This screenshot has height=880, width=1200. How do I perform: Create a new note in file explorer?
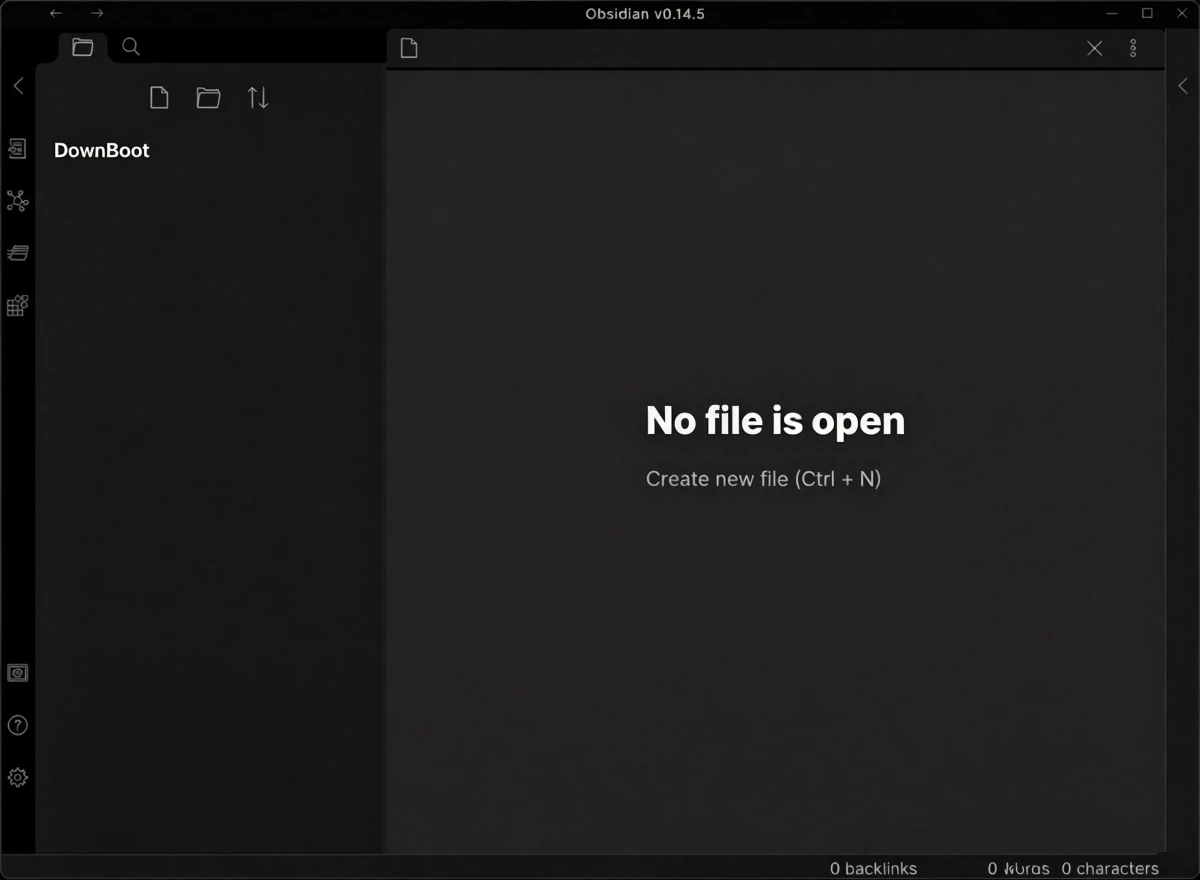tap(159, 97)
